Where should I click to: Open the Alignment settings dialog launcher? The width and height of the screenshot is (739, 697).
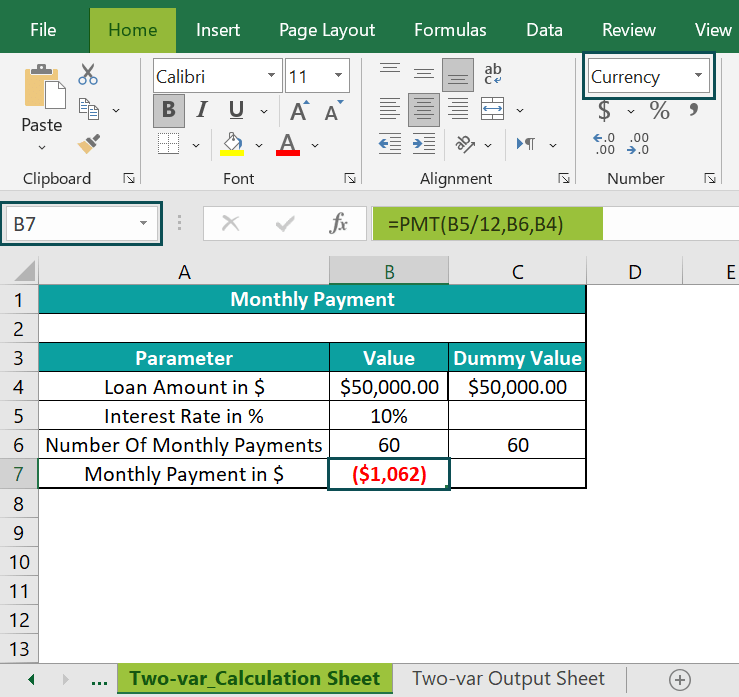(x=564, y=178)
